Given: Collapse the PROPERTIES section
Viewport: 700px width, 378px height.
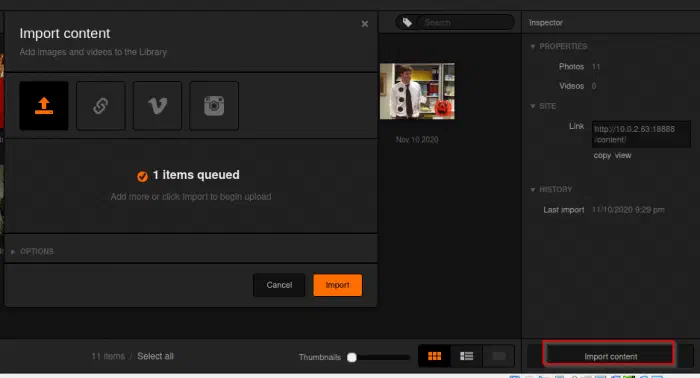Looking at the screenshot, I should [558, 46].
